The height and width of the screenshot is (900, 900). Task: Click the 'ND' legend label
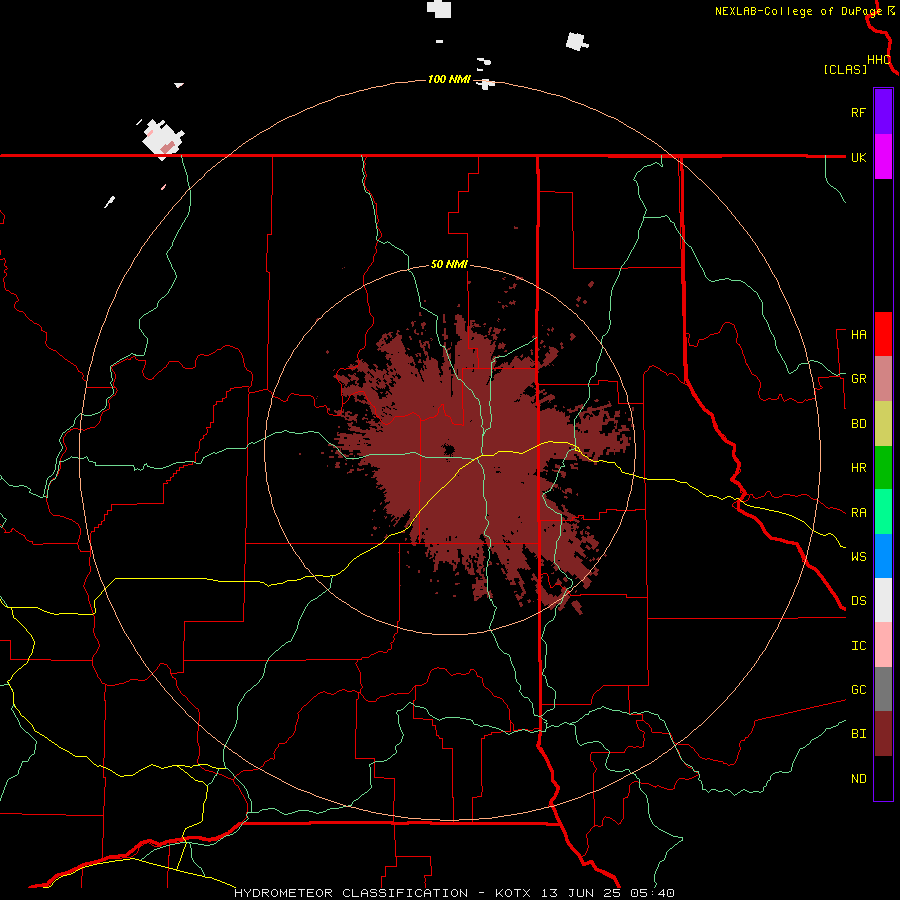[858, 779]
